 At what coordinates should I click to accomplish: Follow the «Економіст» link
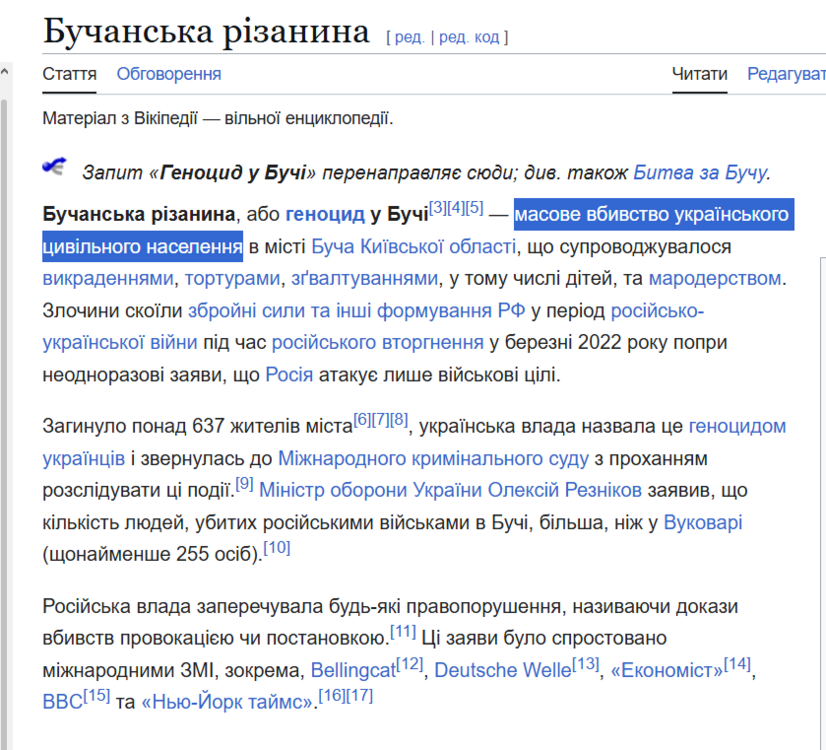click(667, 670)
